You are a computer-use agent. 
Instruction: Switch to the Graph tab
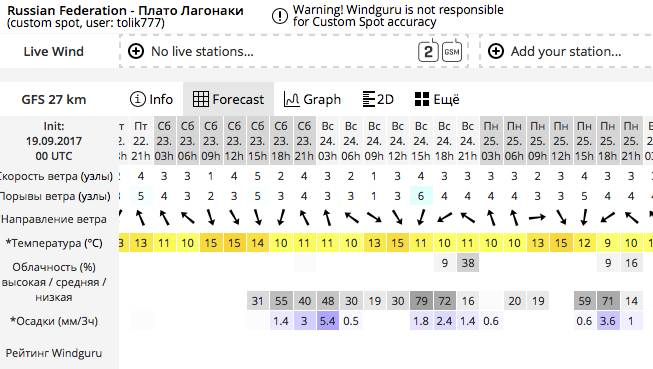(x=312, y=99)
